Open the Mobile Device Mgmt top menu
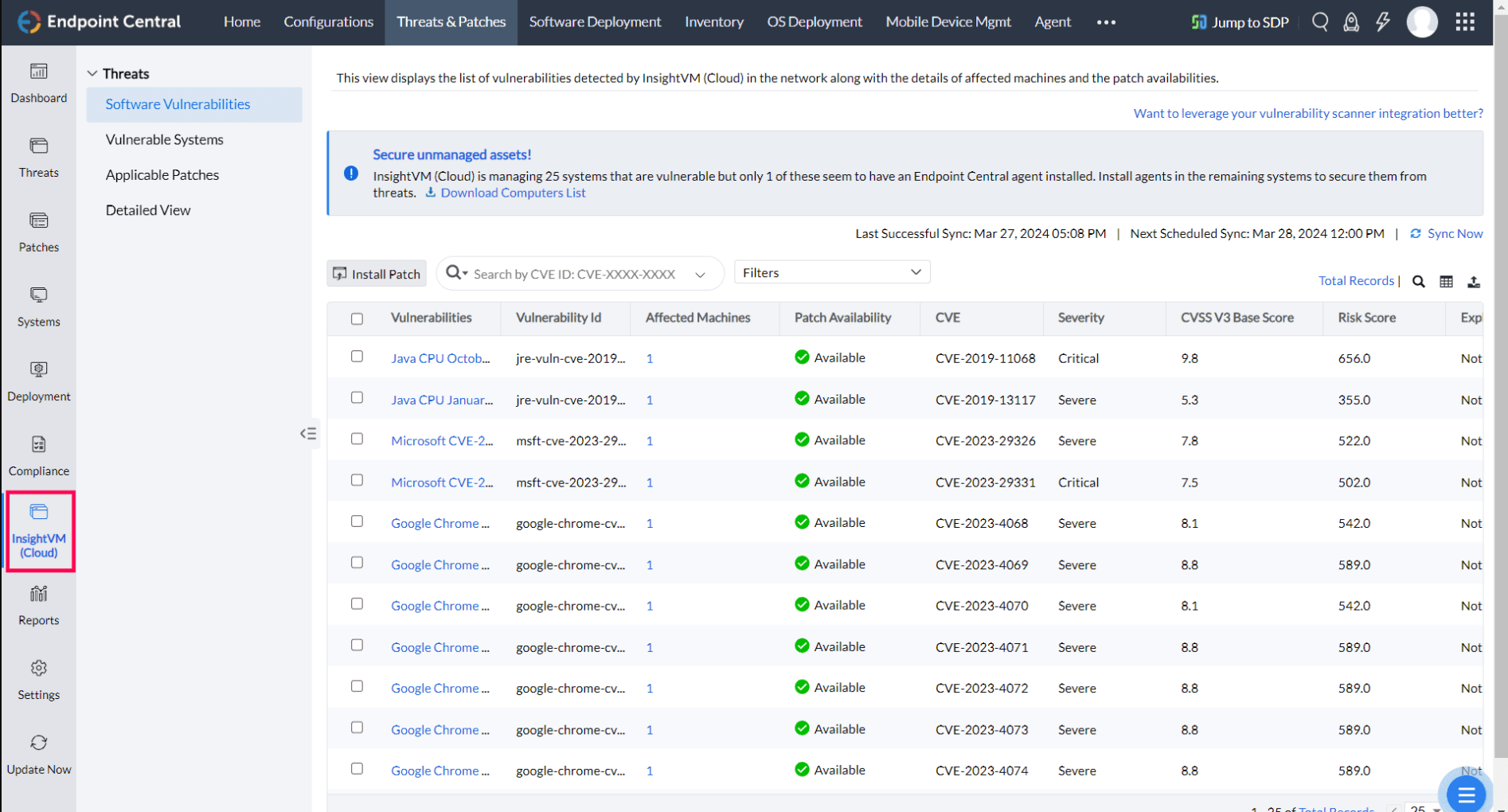 (x=948, y=21)
